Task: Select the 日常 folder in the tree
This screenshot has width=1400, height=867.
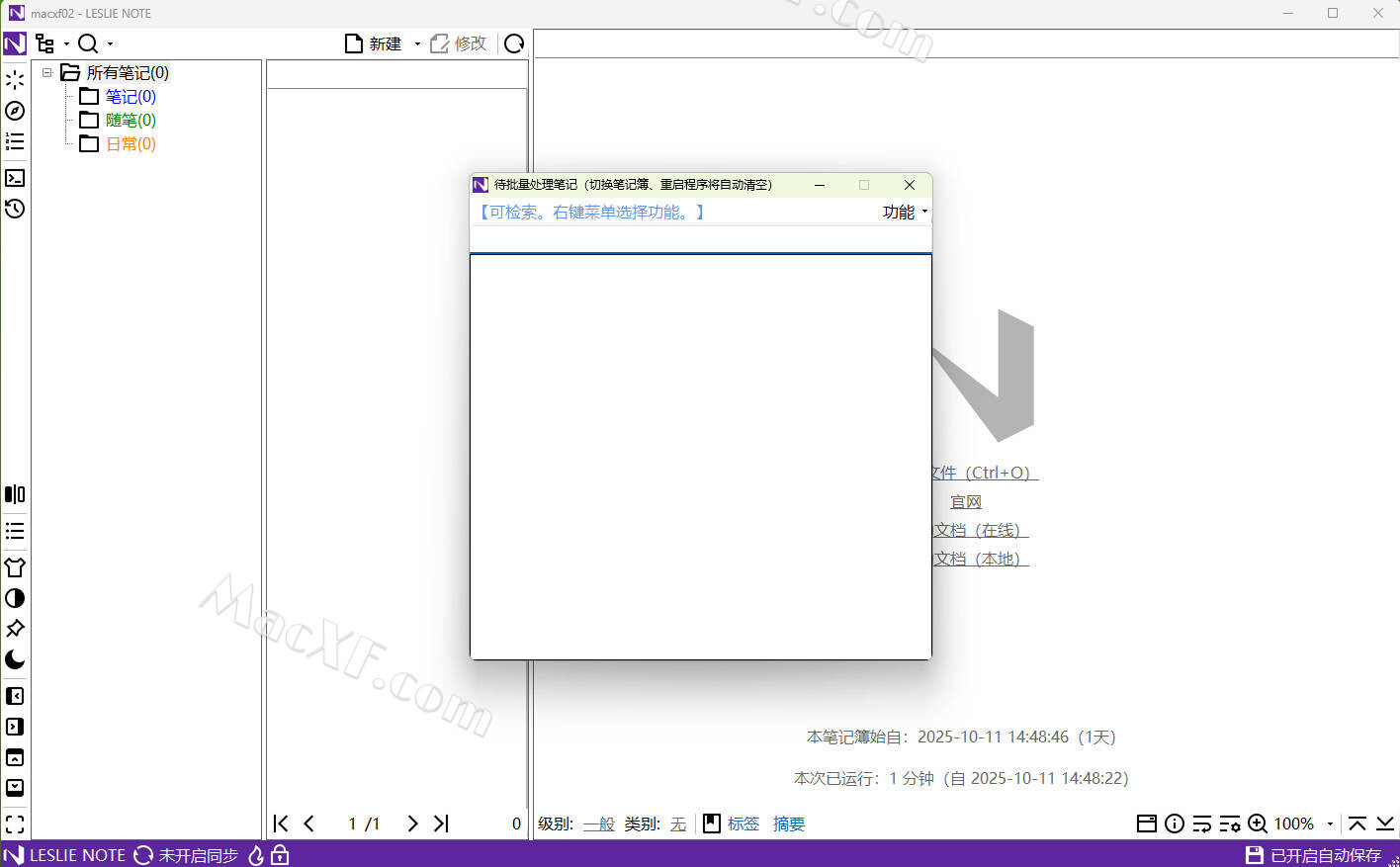Action: coord(131,143)
